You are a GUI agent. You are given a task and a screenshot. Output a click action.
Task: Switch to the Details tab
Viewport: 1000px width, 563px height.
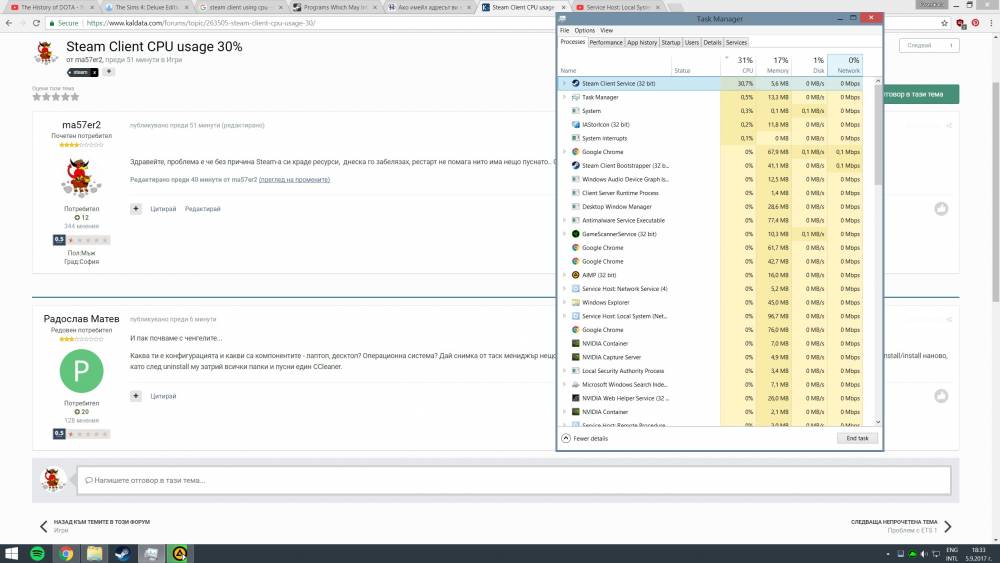tap(712, 42)
